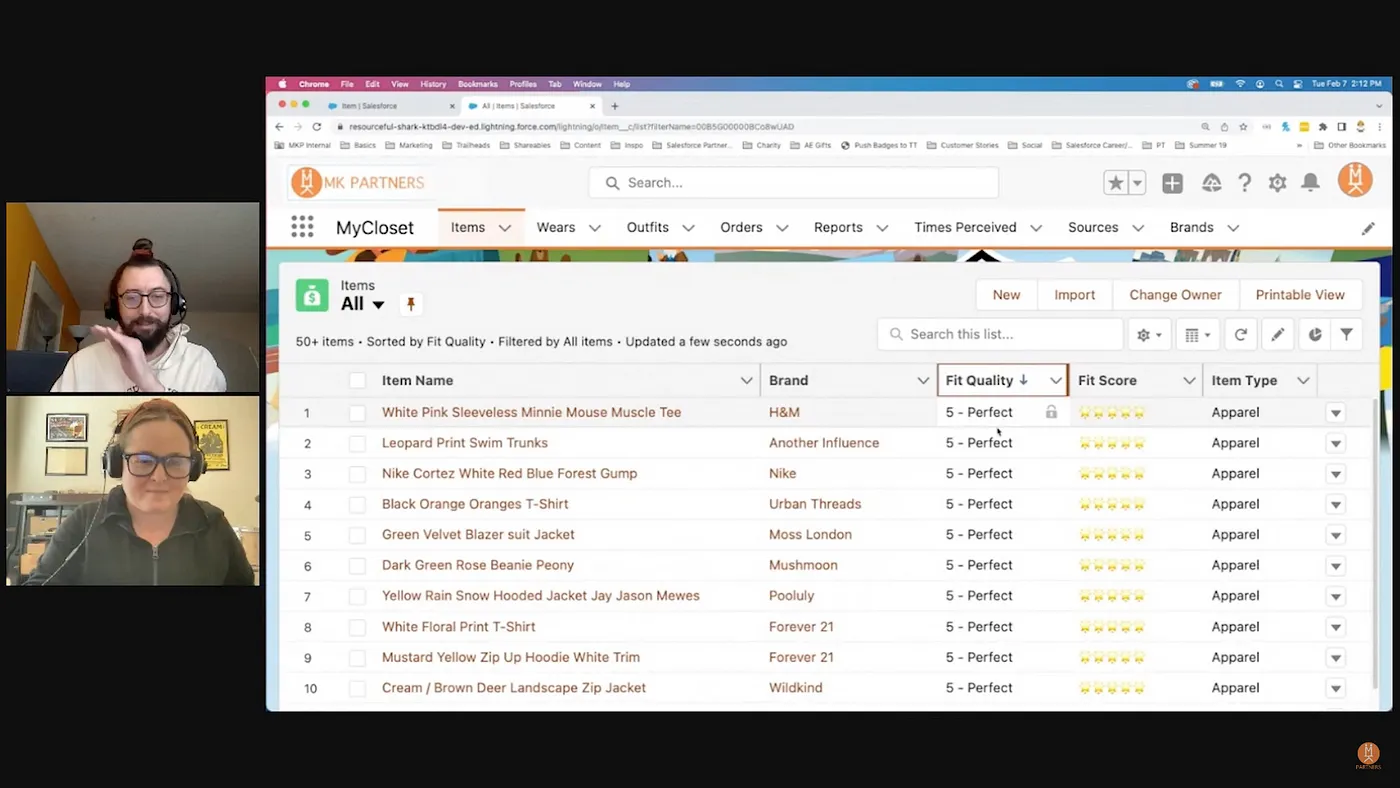
Task: Open the Item Type column menu
Action: [x=1303, y=380]
